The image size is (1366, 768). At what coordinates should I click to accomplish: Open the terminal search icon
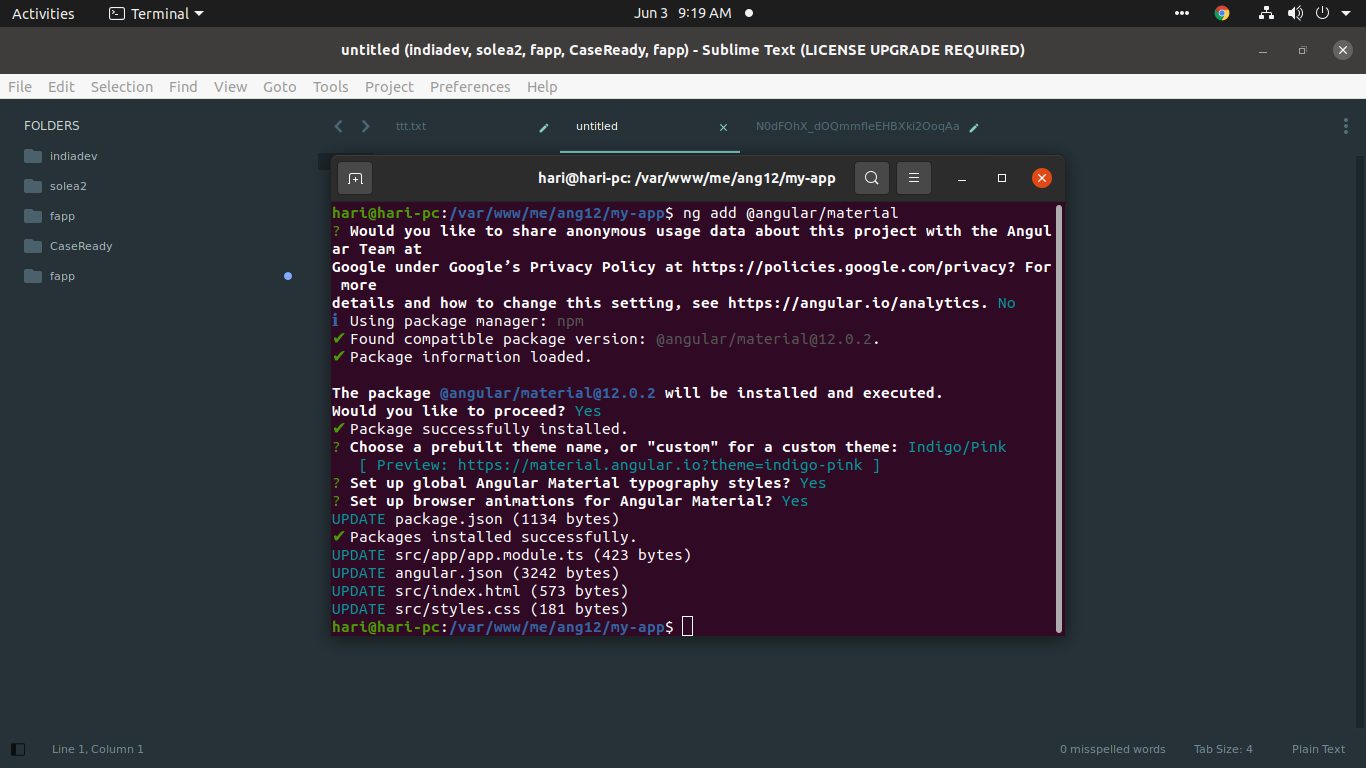pyautogui.click(x=872, y=178)
